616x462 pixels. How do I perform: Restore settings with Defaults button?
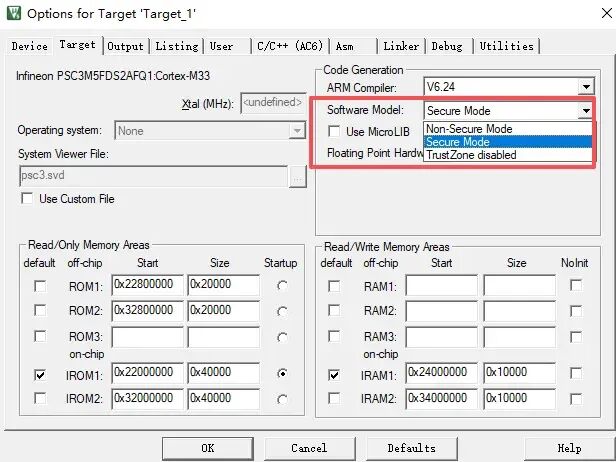(x=412, y=448)
